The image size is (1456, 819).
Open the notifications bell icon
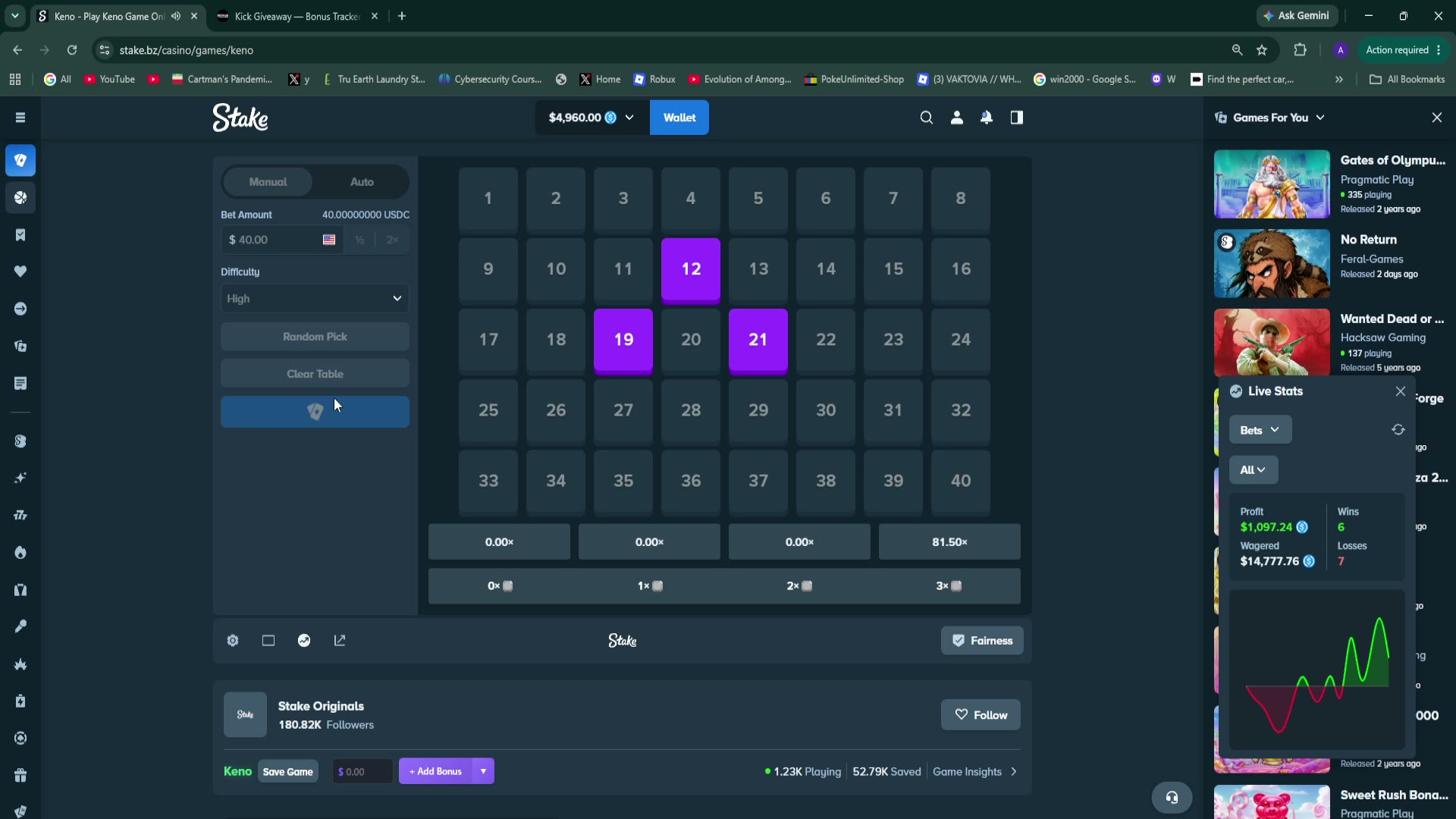tap(987, 118)
